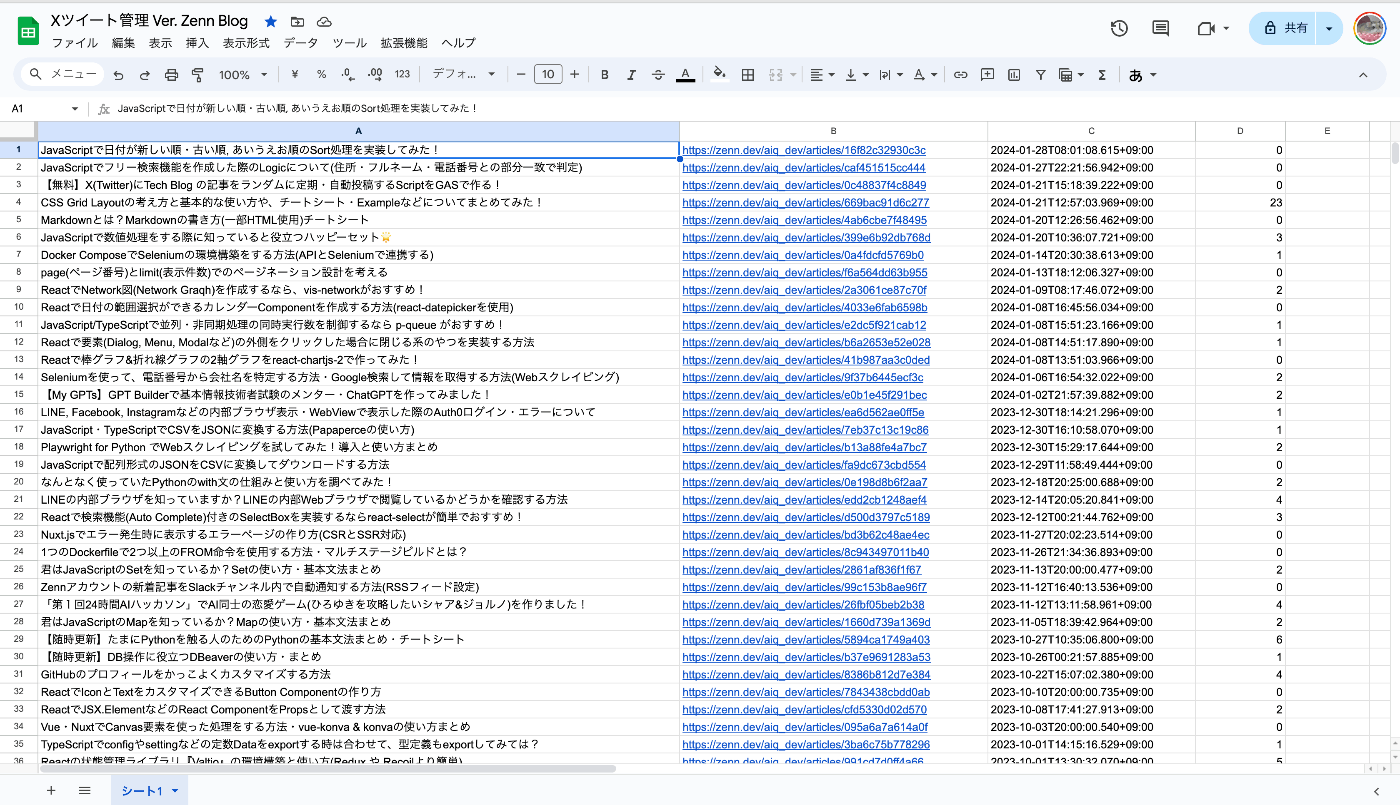This screenshot has width=1400, height=805.
Task: Undo the last action
Action: (x=119, y=75)
